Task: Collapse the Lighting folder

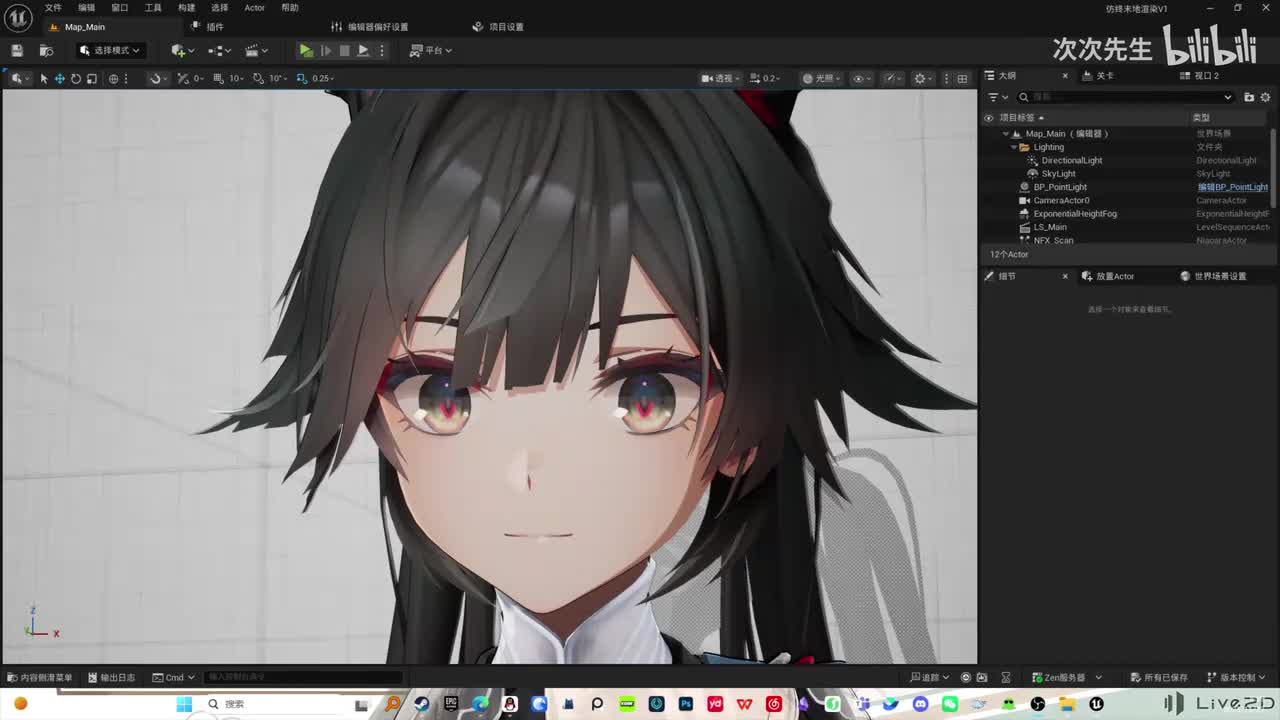Action: (1013, 147)
